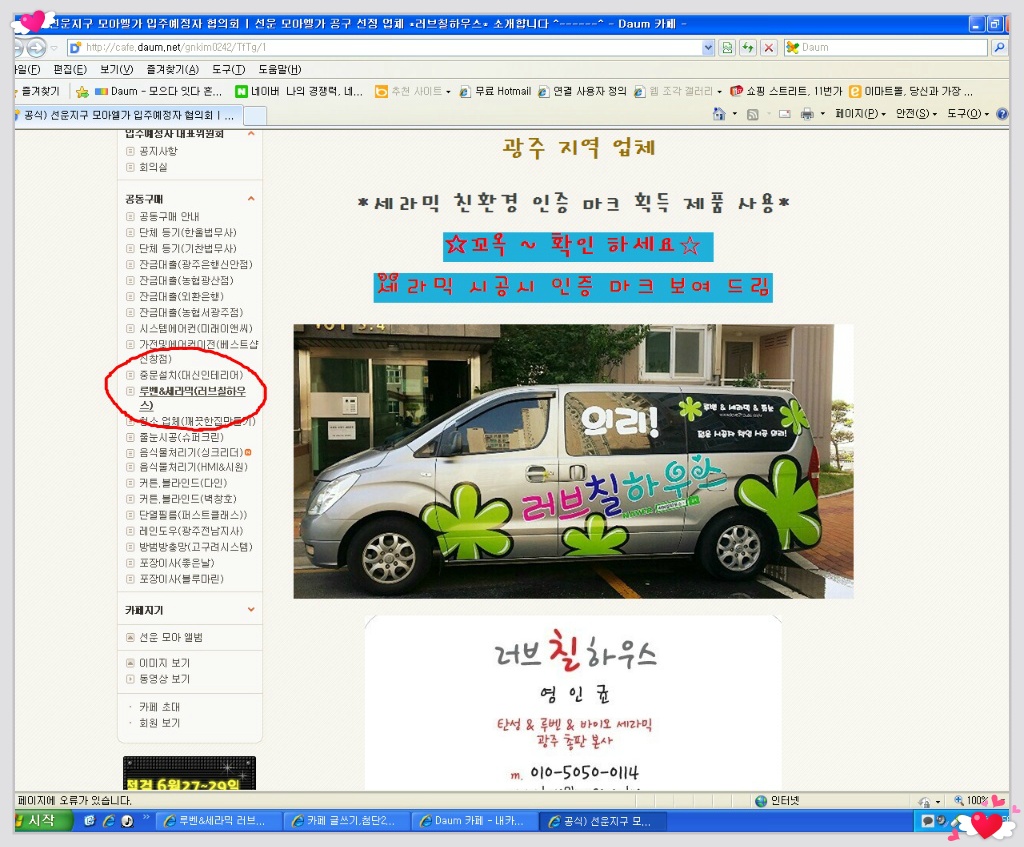Screen dimensions: 1024x847
Task: Open 루벤&세라믹(러브칠하우스) board
Action: pyautogui.click(x=192, y=398)
